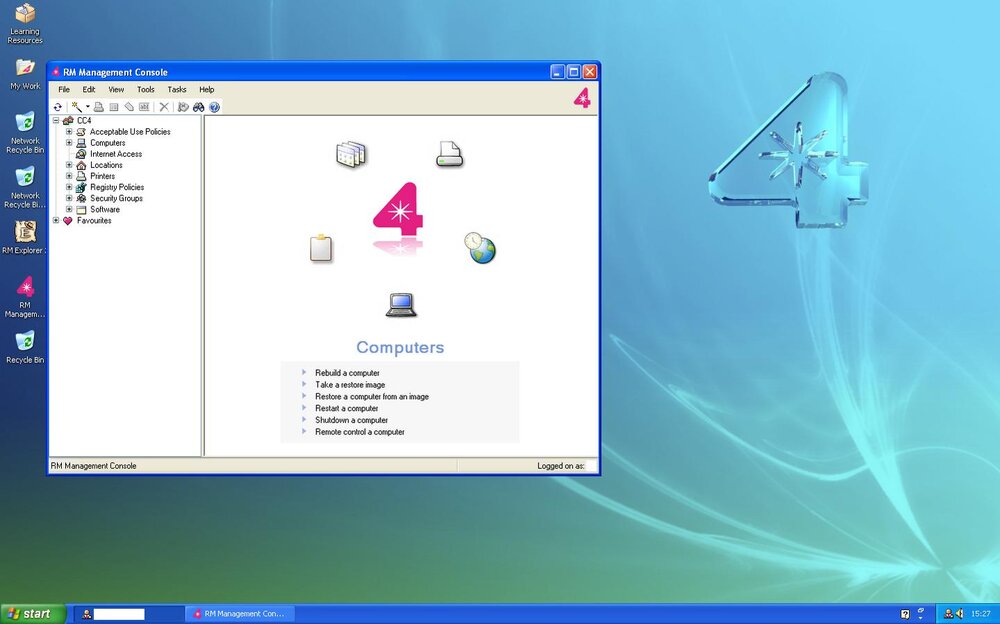Image resolution: width=1000 pixels, height=624 pixels.
Task: Collapse the CC4 root node
Action: click(56, 121)
